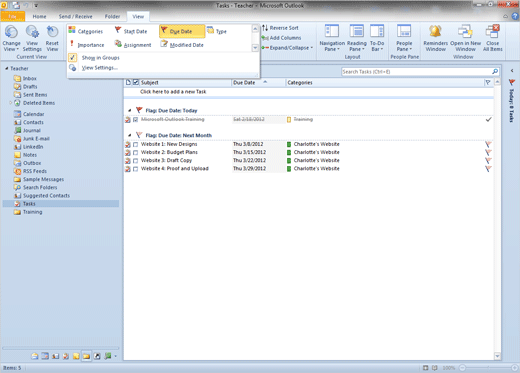Click flag for Website 1: New Designs

tap(488, 144)
